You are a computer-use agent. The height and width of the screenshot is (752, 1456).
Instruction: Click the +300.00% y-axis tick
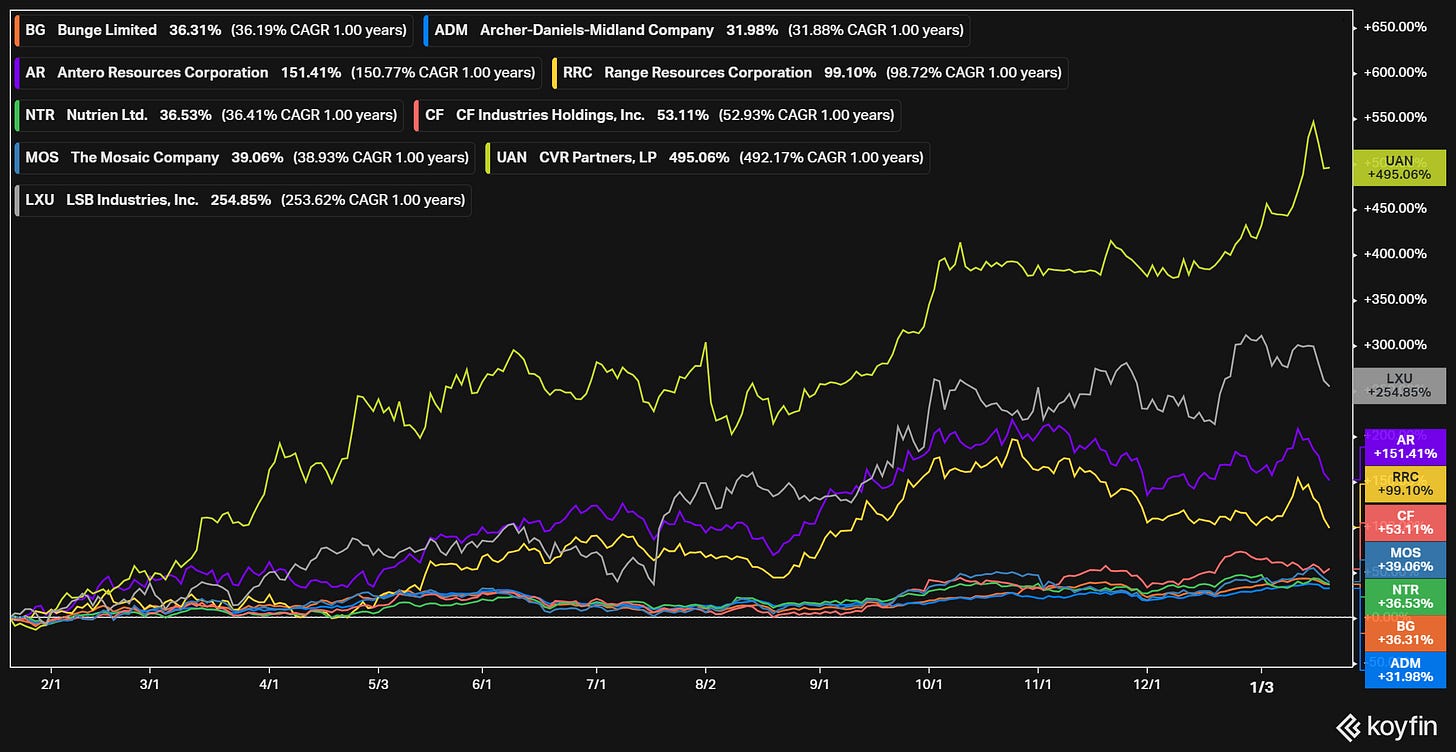(1395, 345)
